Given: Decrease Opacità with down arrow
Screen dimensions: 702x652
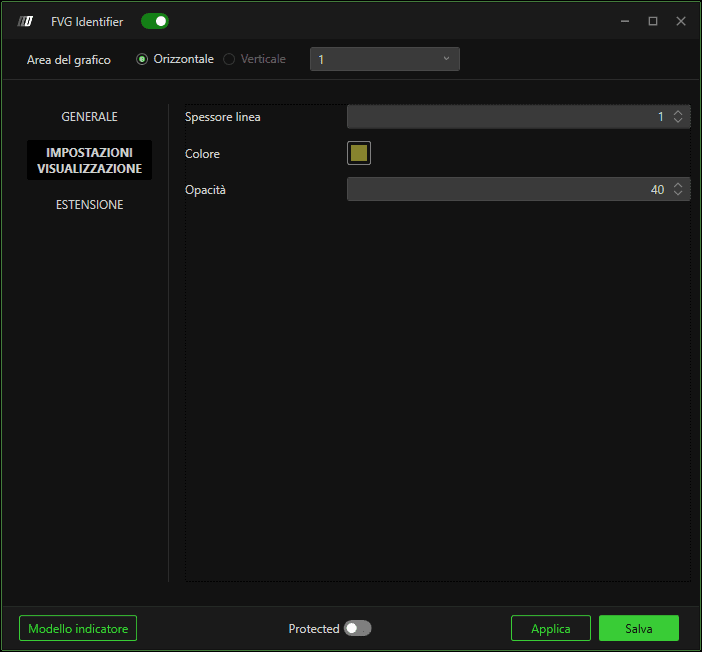Looking at the screenshot, I should coord(678,193).
